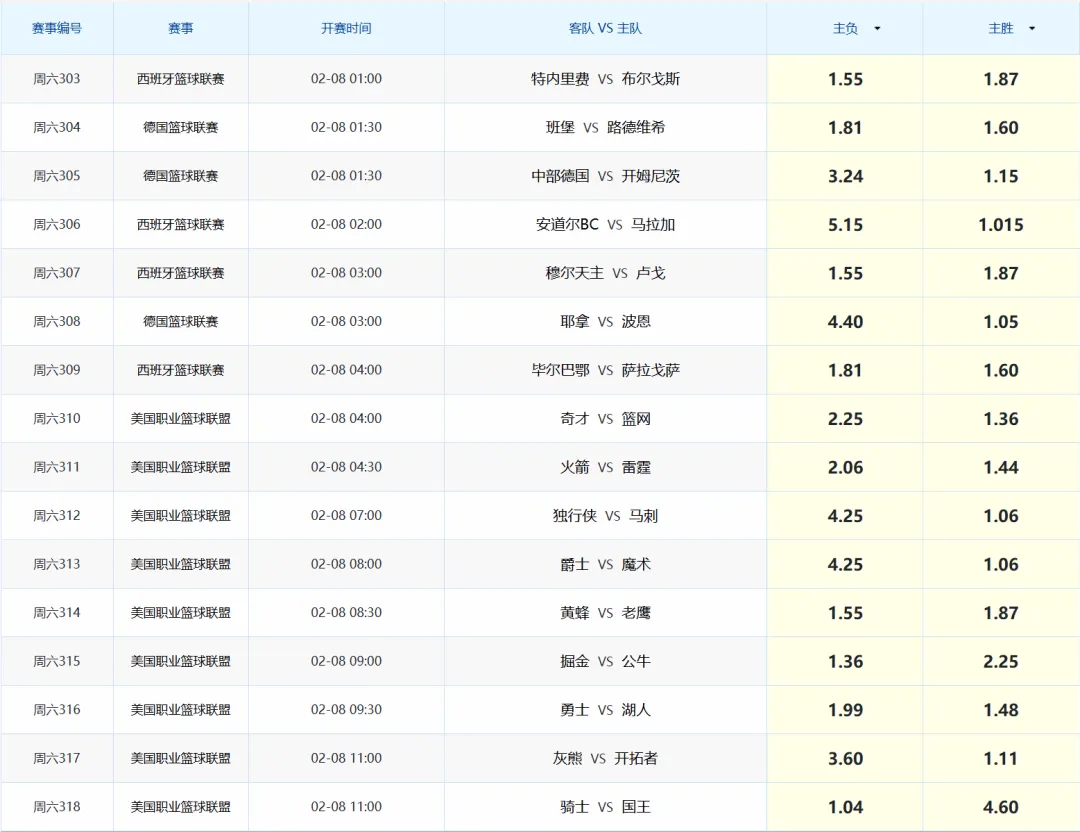Click match number 周六303
Image resolution: width=1080 pixels, height=832 pixels.
[57, 79]
